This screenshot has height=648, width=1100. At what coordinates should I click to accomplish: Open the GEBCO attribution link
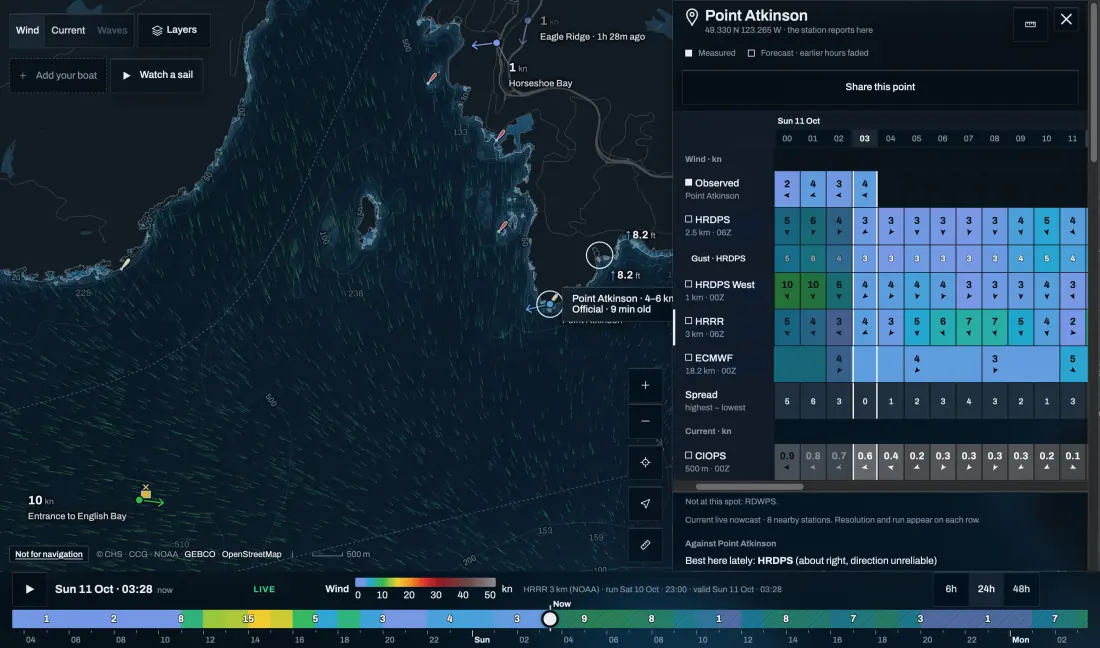point(200,554)
